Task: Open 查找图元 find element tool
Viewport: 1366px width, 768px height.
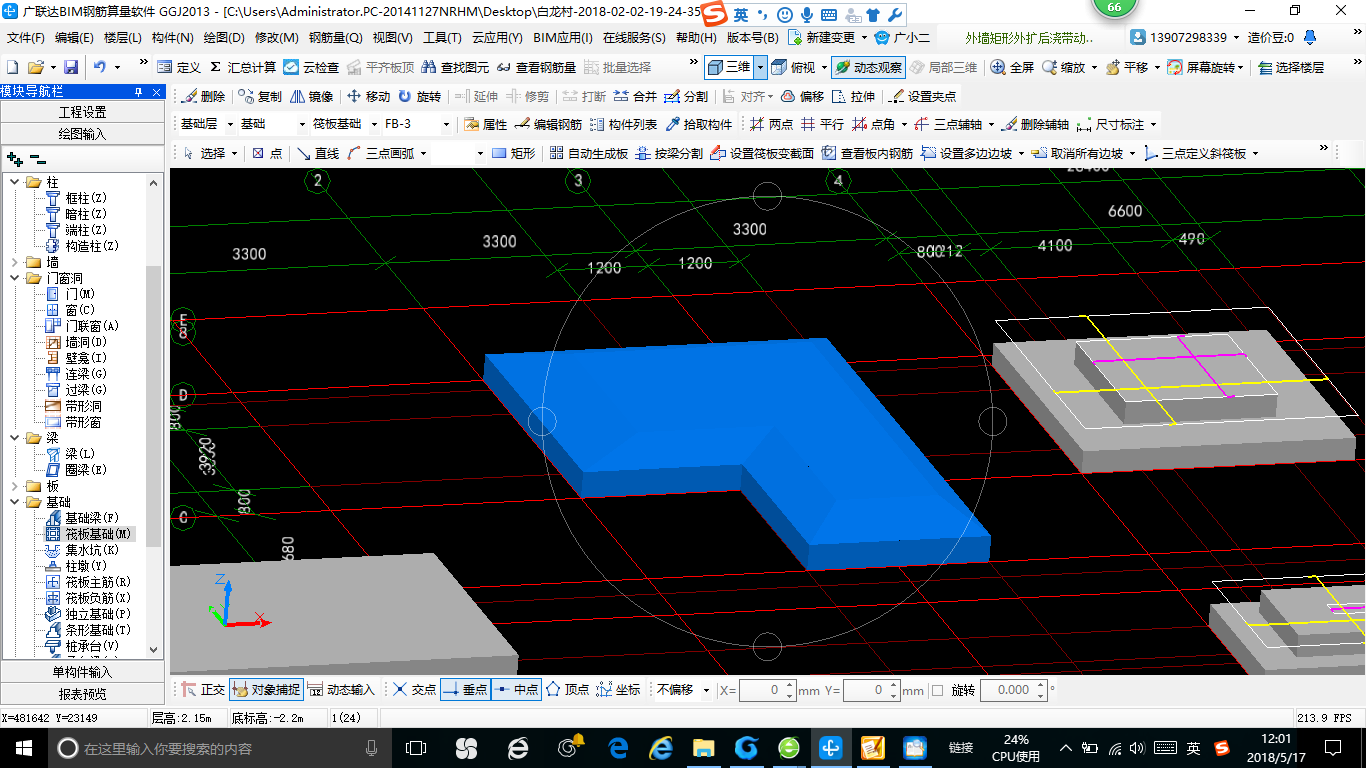Action: point(455,67)
